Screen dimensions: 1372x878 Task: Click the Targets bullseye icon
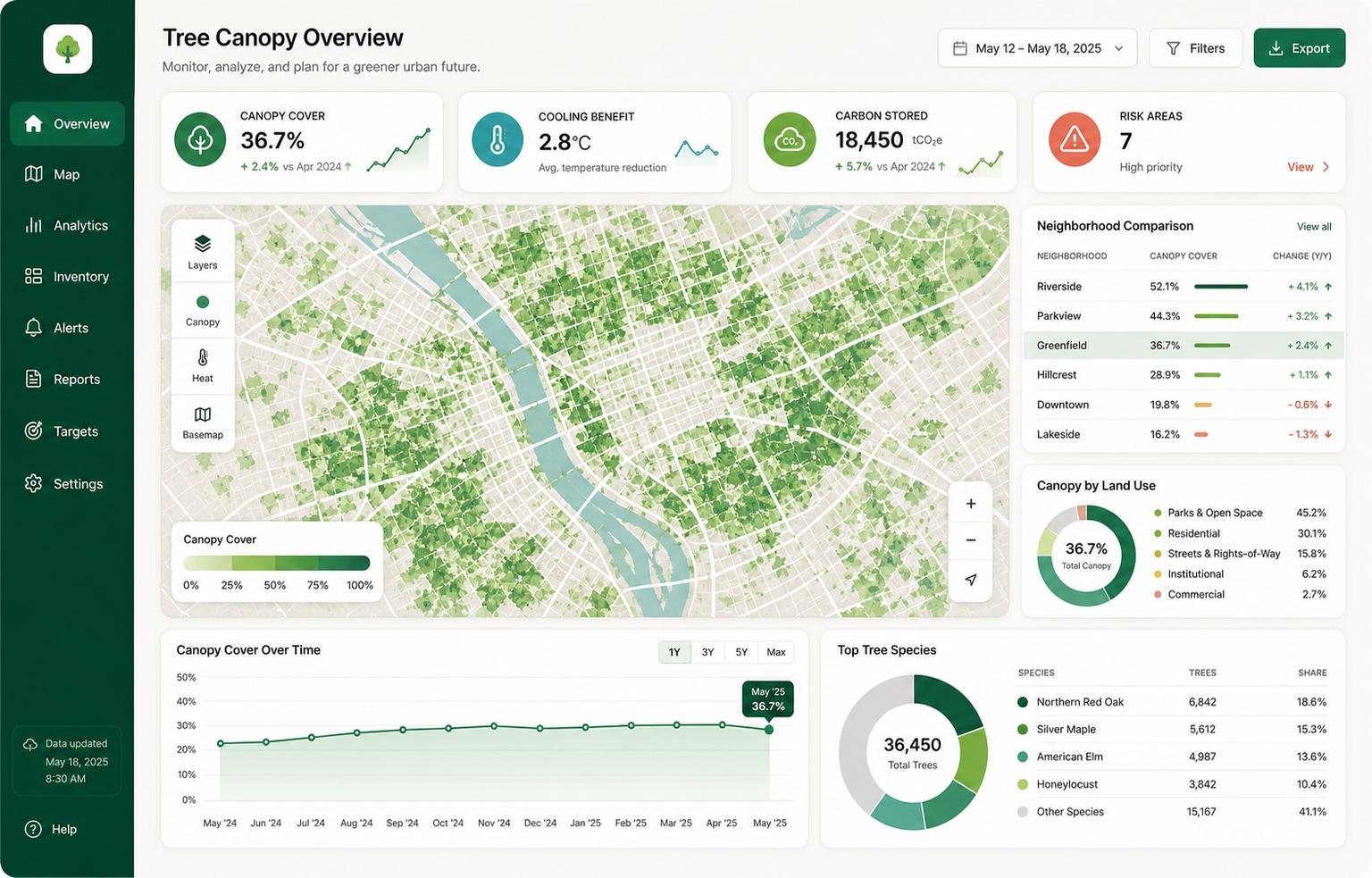tap(33, 431)
